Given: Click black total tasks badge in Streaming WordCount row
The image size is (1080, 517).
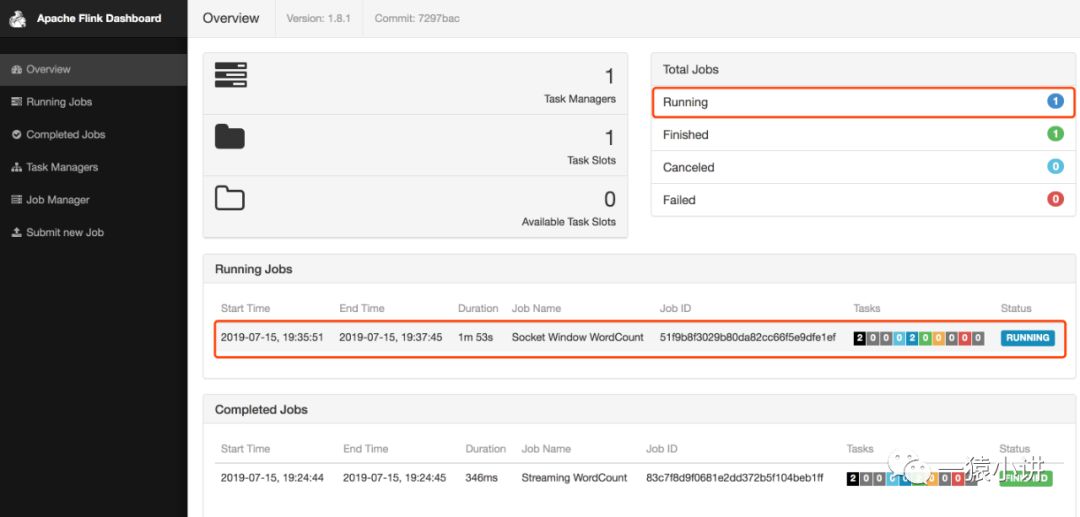Looking at the screenshot, I should pos(852,478).
